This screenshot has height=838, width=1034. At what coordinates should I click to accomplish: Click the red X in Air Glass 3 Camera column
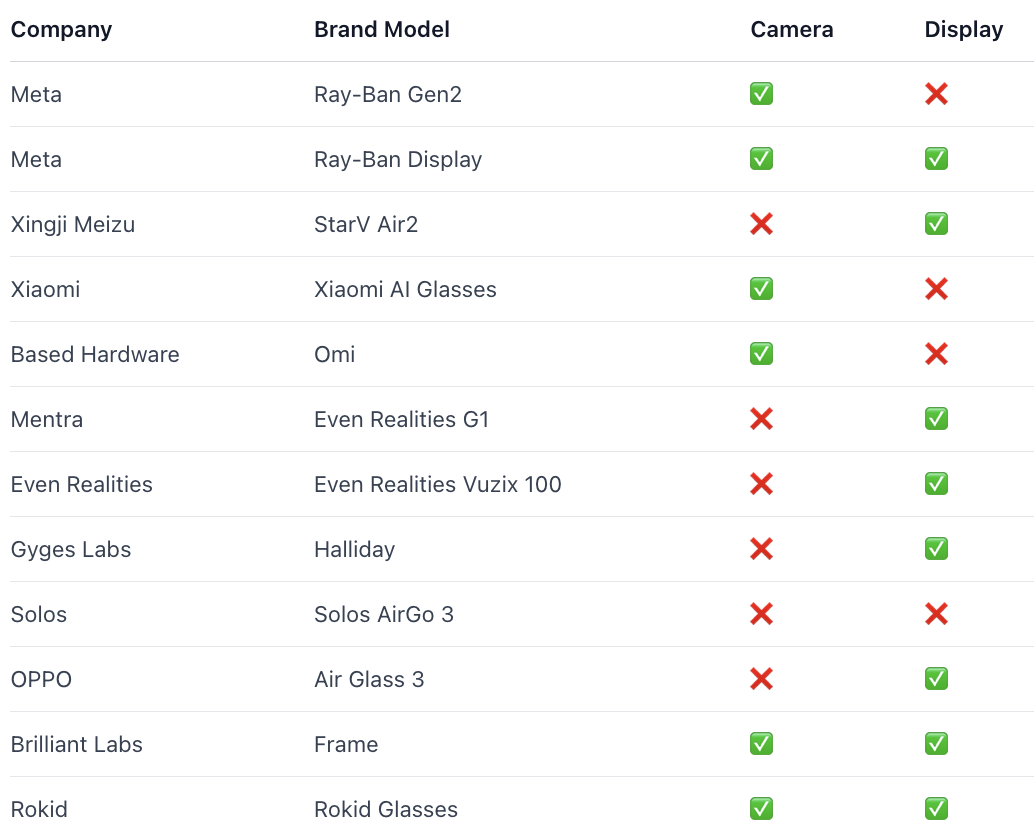(x=761, y=679)
